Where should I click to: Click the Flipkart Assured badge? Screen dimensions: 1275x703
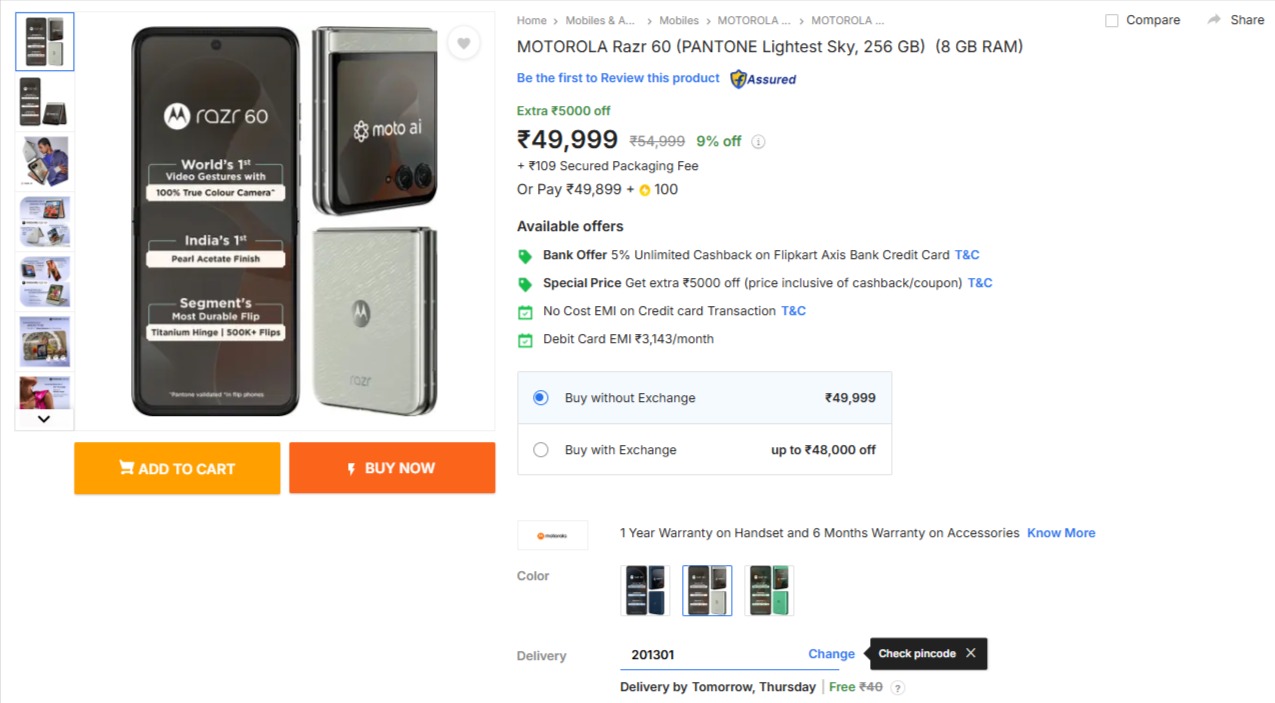coord(763,79)
